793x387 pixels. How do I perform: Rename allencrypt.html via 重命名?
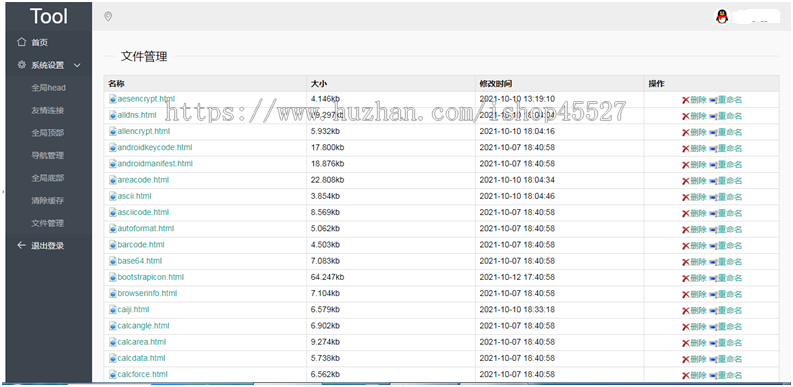pos(726,132)
